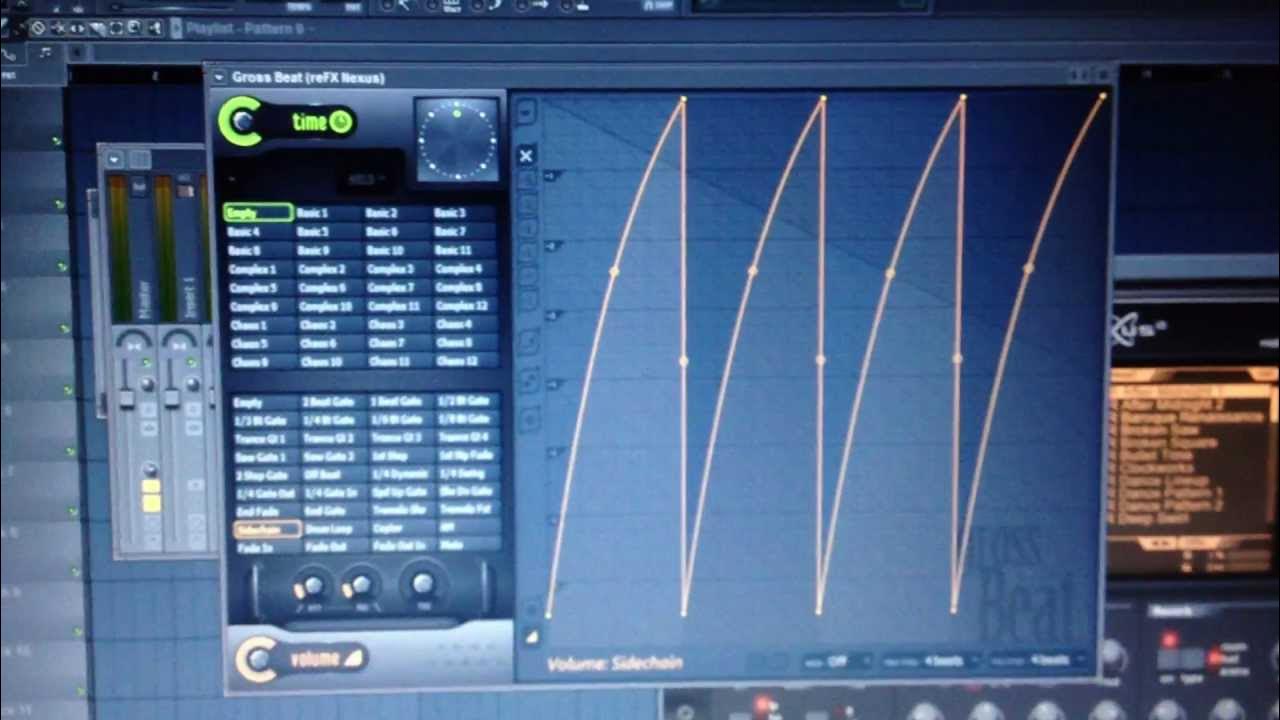Select the Basic 10 time preset
The height and width of the screenshot is (720, 1280).
click(x=396, y=249)
